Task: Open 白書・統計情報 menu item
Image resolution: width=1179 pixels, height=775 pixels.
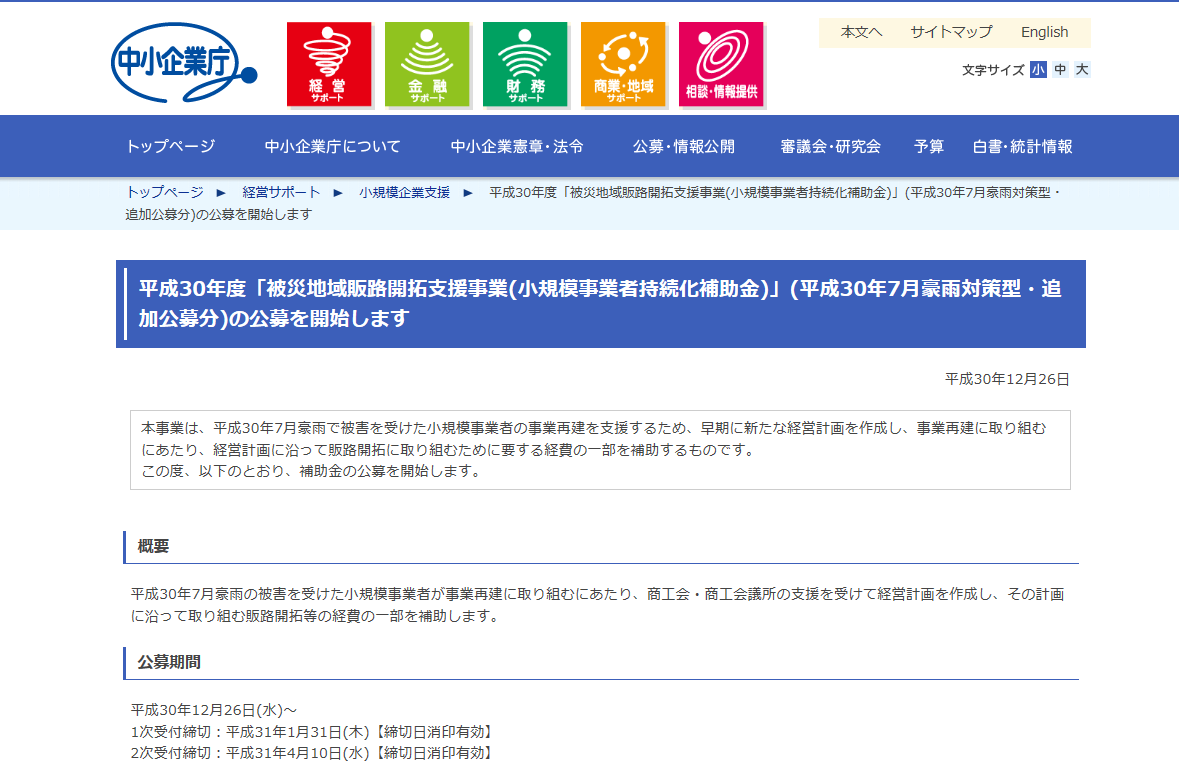Action: click(1022, 147)
